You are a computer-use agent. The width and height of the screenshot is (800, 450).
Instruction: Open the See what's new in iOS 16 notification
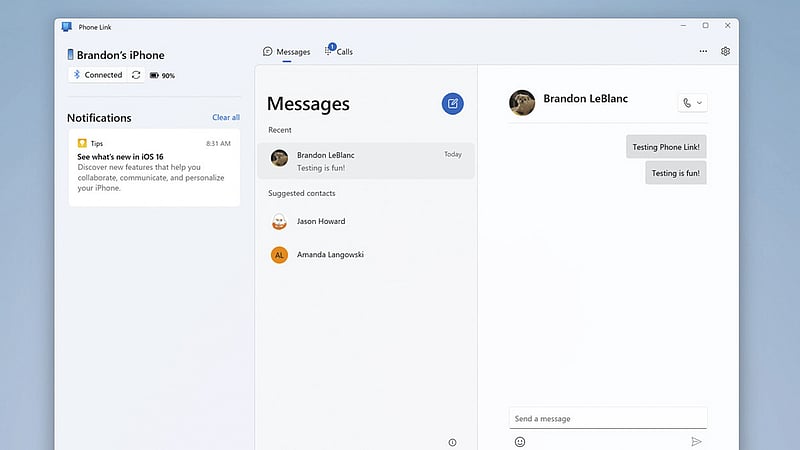pyautogui.click(x=154, y=168)
